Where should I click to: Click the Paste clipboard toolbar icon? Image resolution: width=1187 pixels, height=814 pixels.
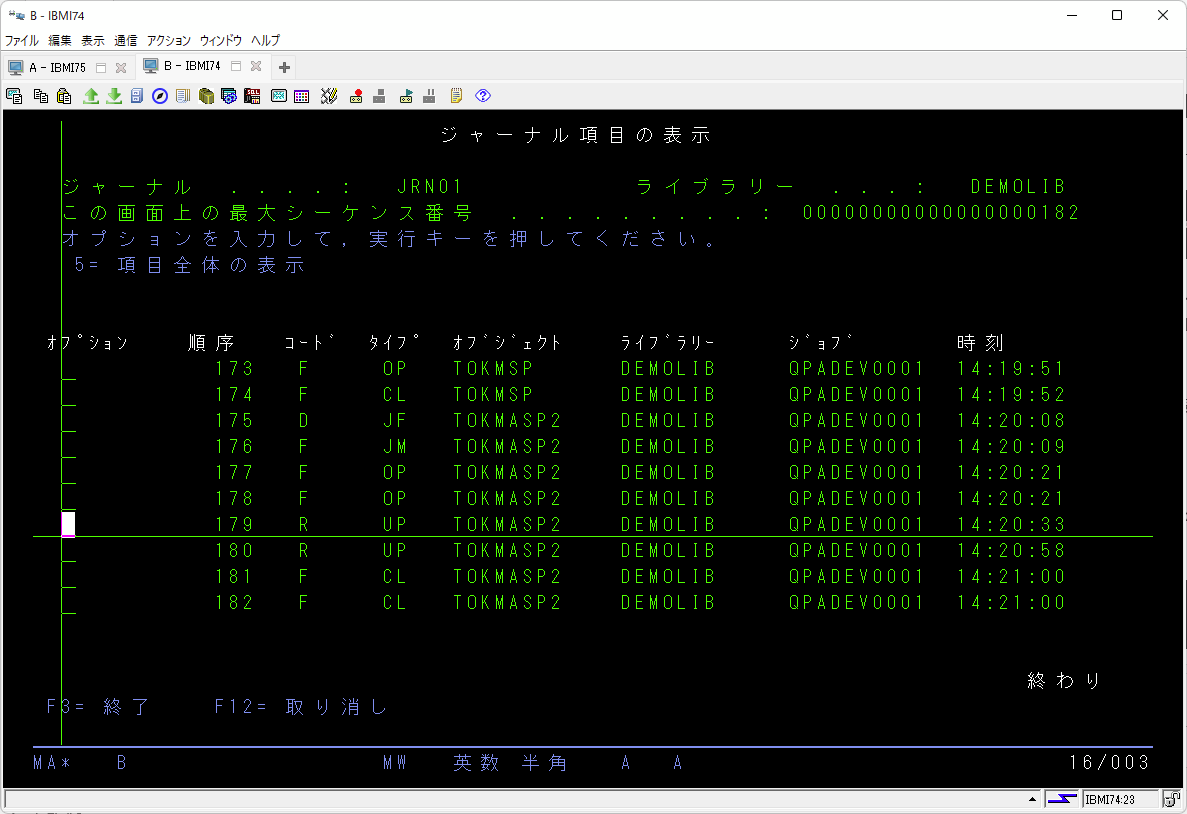click(64, 96)
